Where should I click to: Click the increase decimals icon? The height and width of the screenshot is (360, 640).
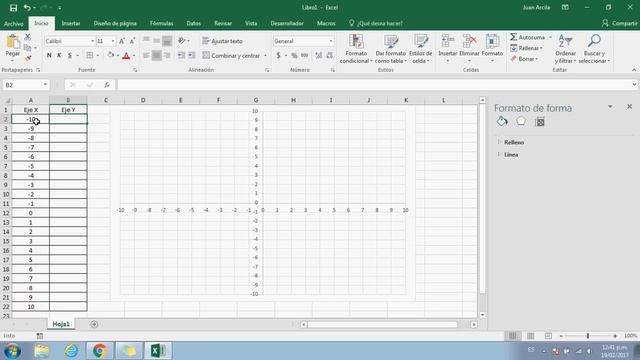click(x=319, y=55)
